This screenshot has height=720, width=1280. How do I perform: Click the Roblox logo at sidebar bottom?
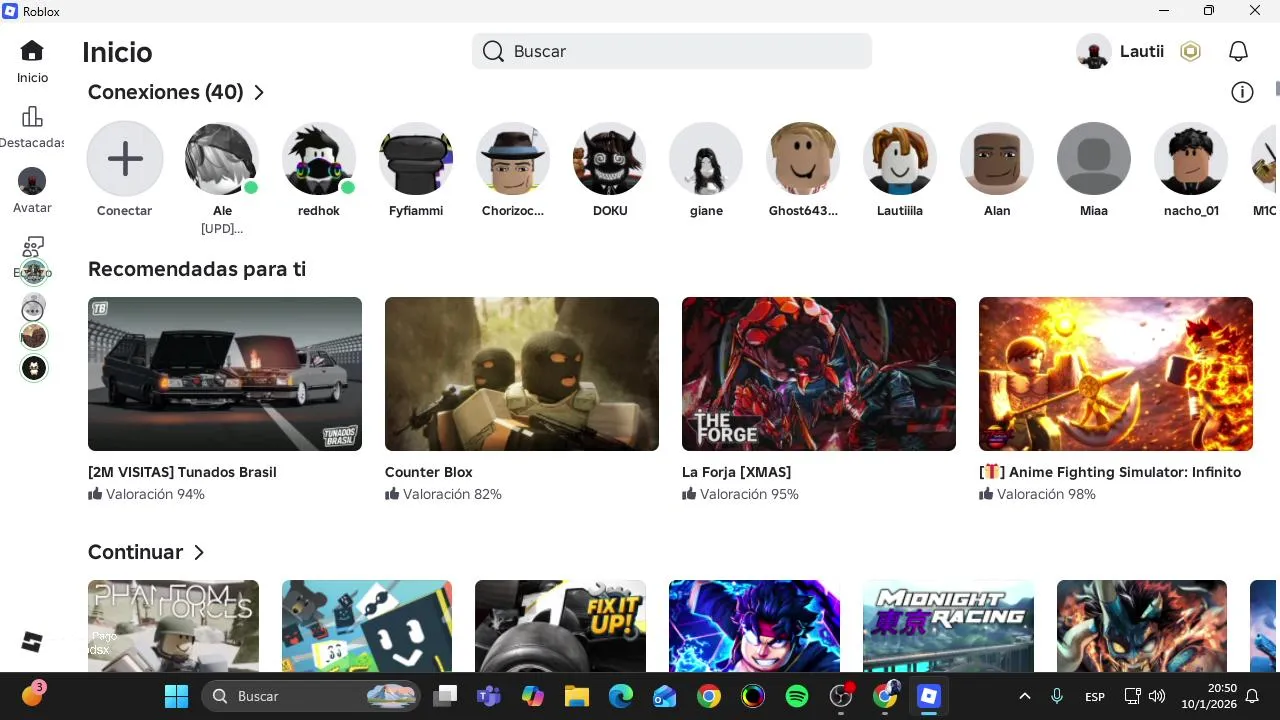pos(32,642)
